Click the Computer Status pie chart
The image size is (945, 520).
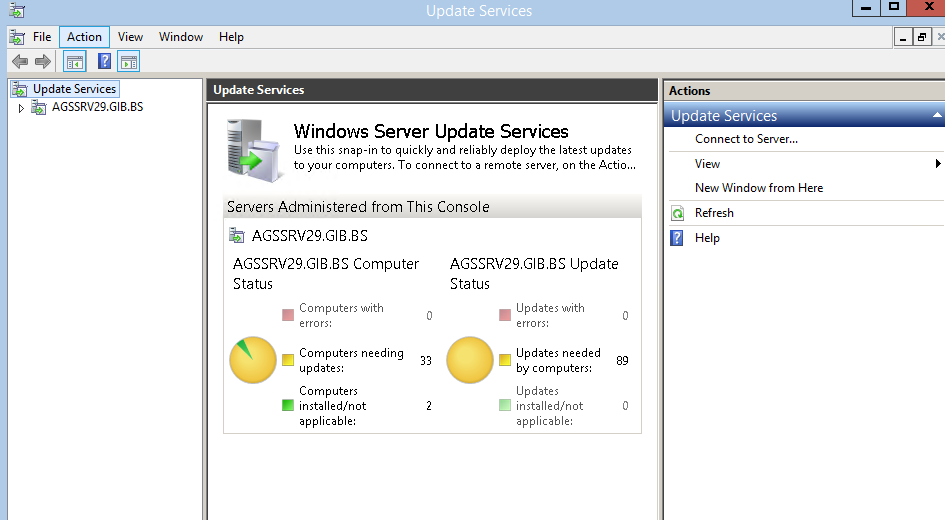[253, 360]
